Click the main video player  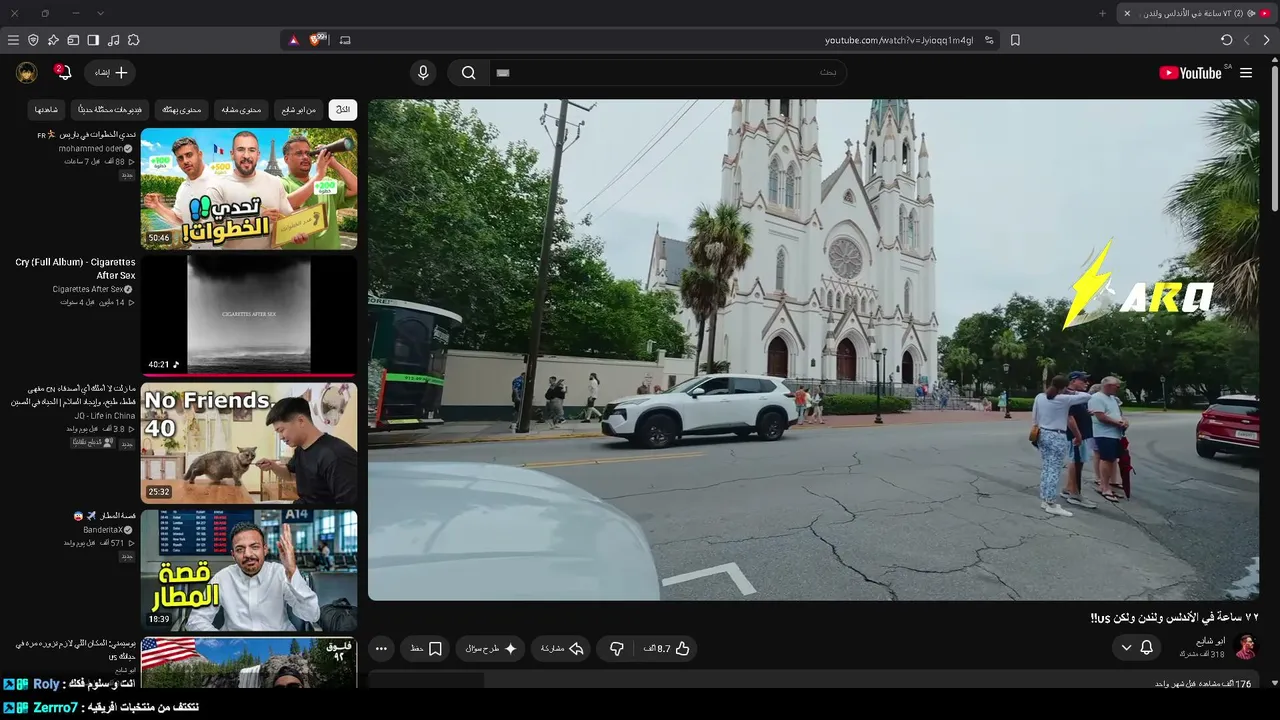click(813, 349)
